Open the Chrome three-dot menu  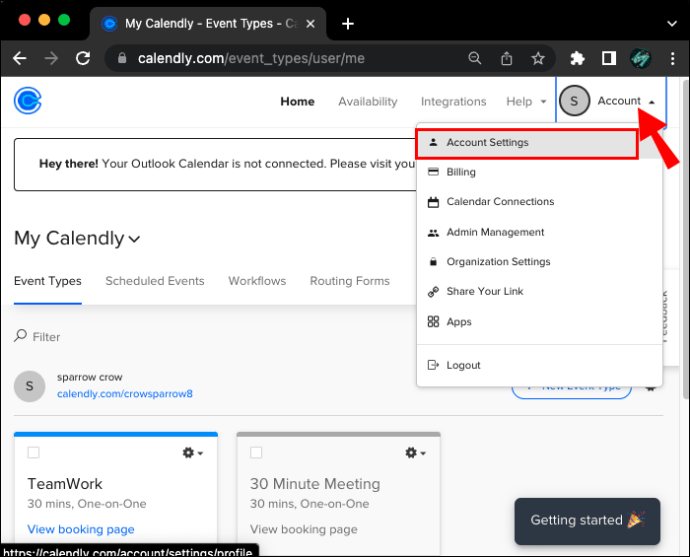(672, 58)
